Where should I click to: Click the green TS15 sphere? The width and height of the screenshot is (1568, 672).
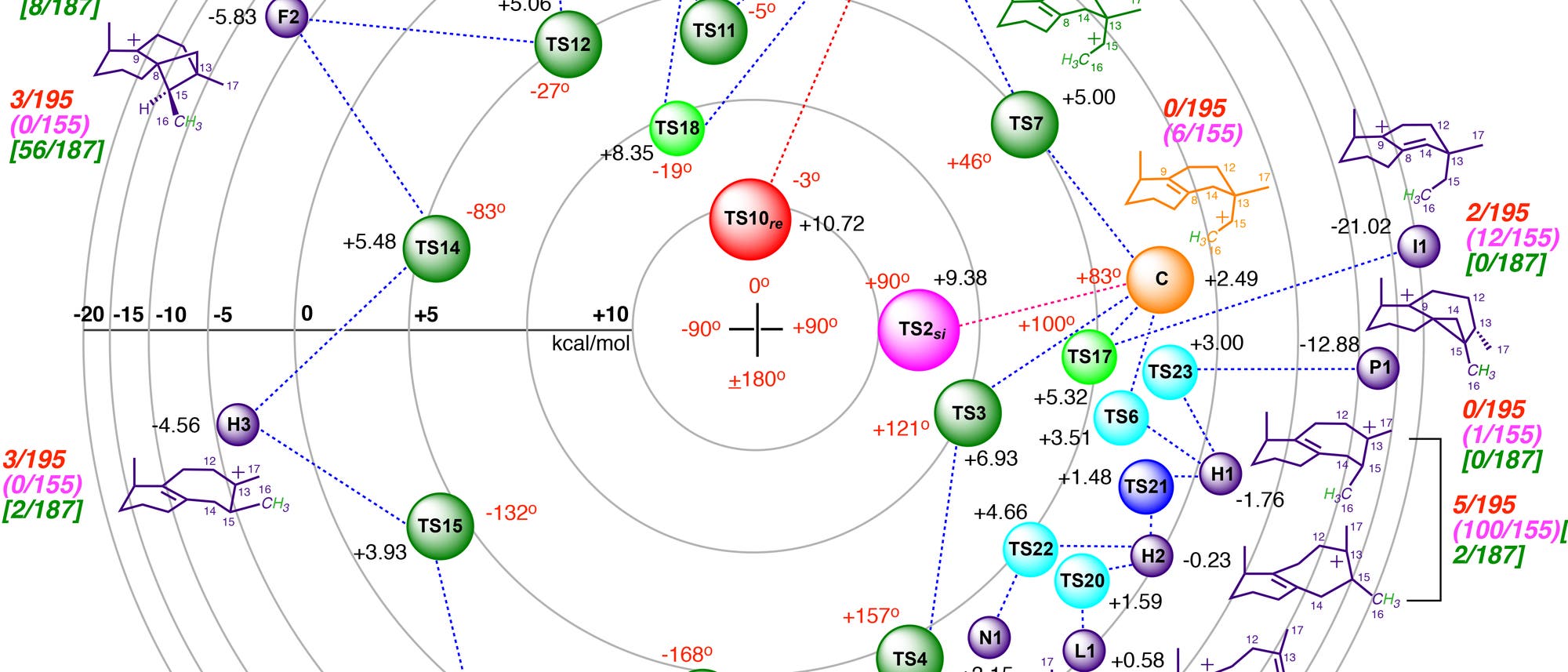coord(440,526)
